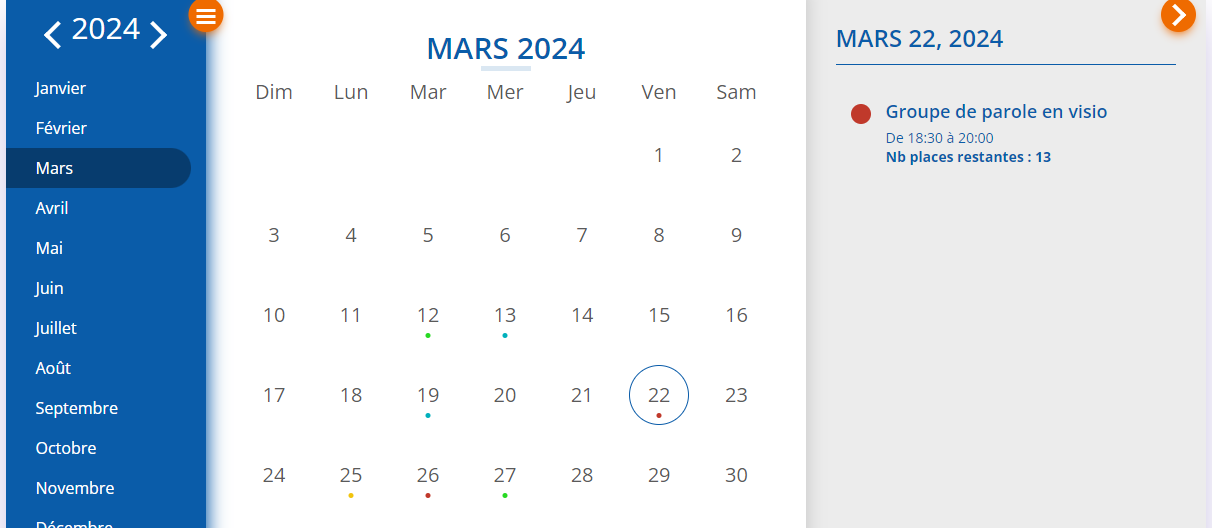Switch to Juillet in the sidebar
The height and width of the screenshot is (528, 1212).
click(x=56, y=328)
